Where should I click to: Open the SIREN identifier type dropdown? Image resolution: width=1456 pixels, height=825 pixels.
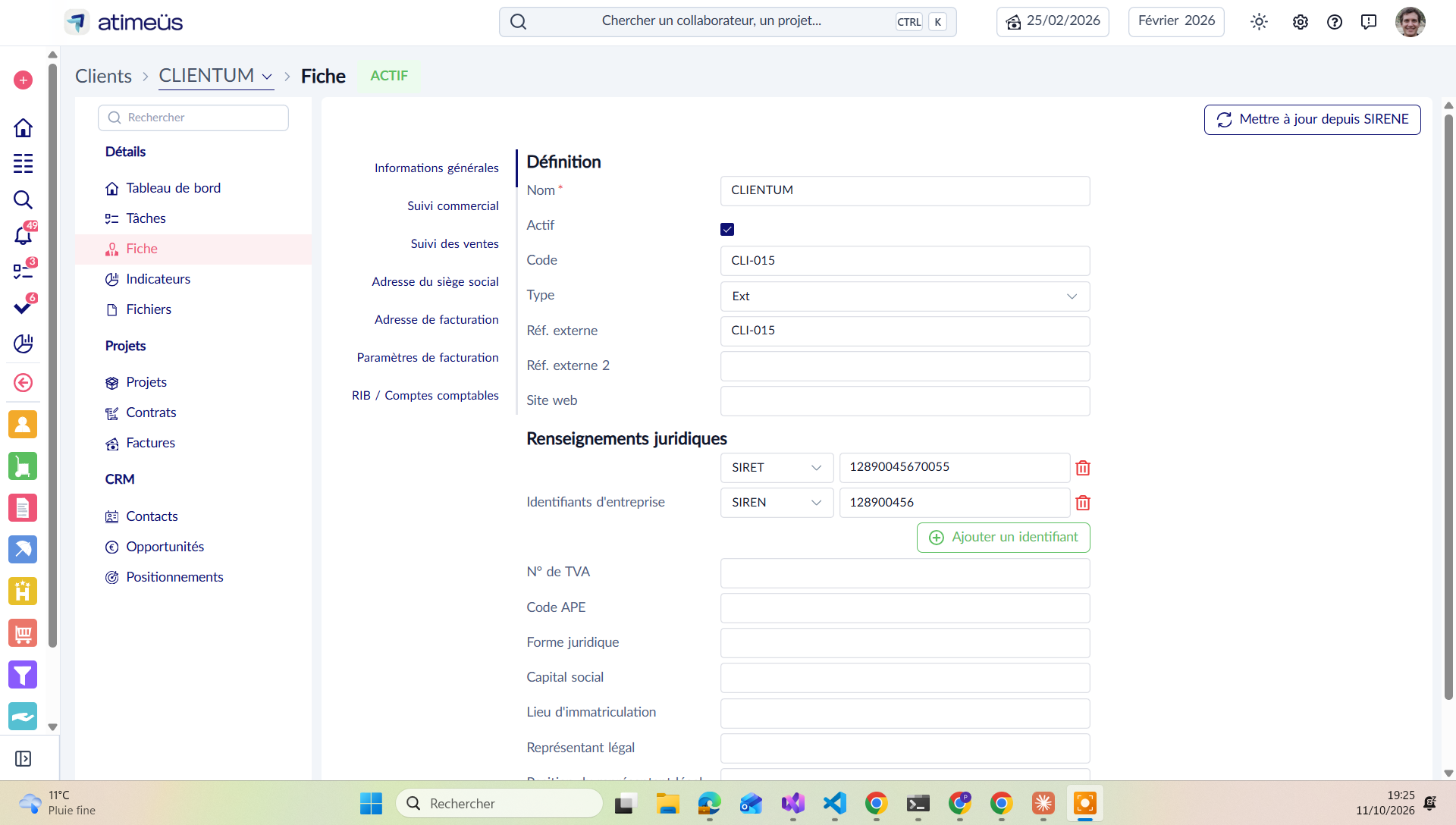(x=777, y=503)
